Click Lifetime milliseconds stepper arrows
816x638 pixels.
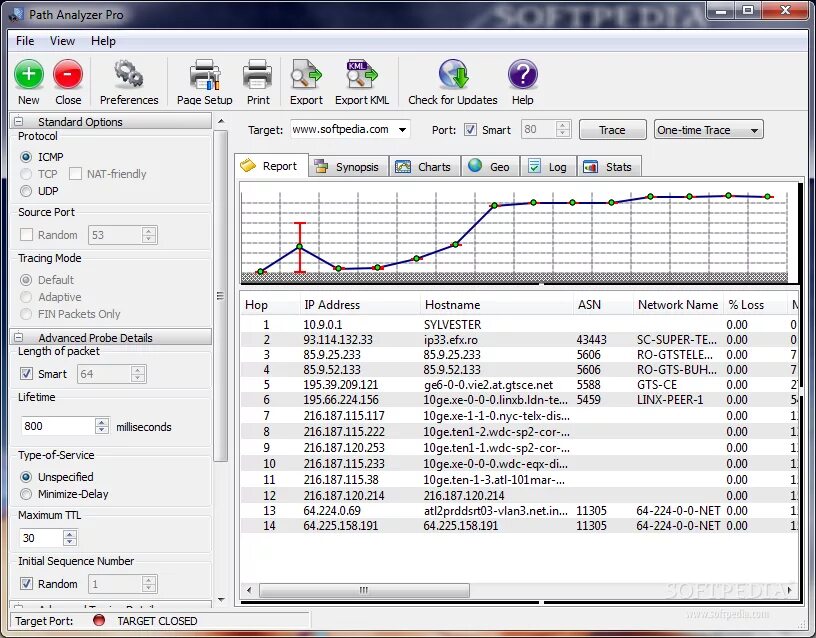[x=102, y=426]
